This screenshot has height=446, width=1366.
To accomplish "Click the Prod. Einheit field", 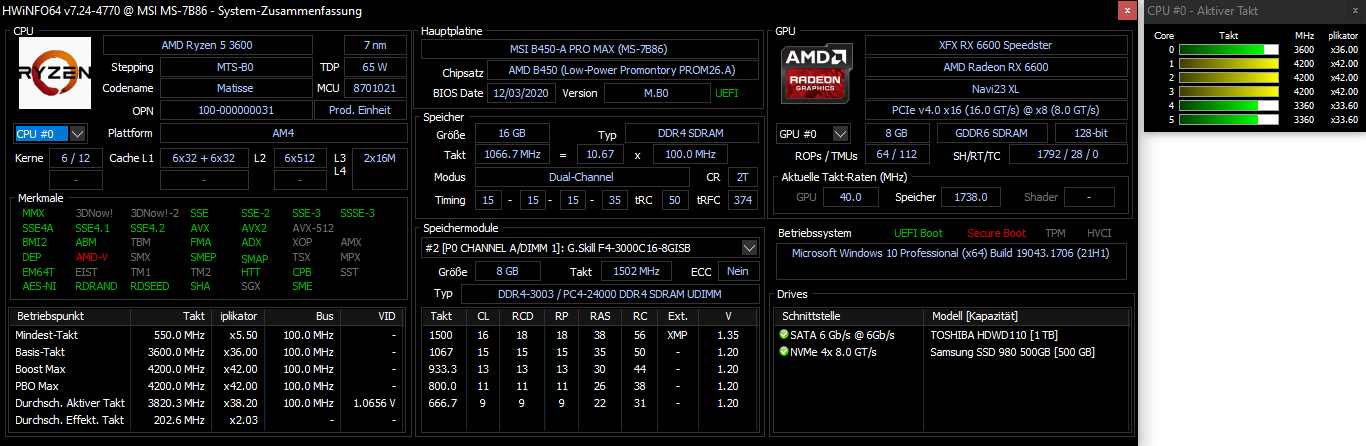I will [361, 110].
